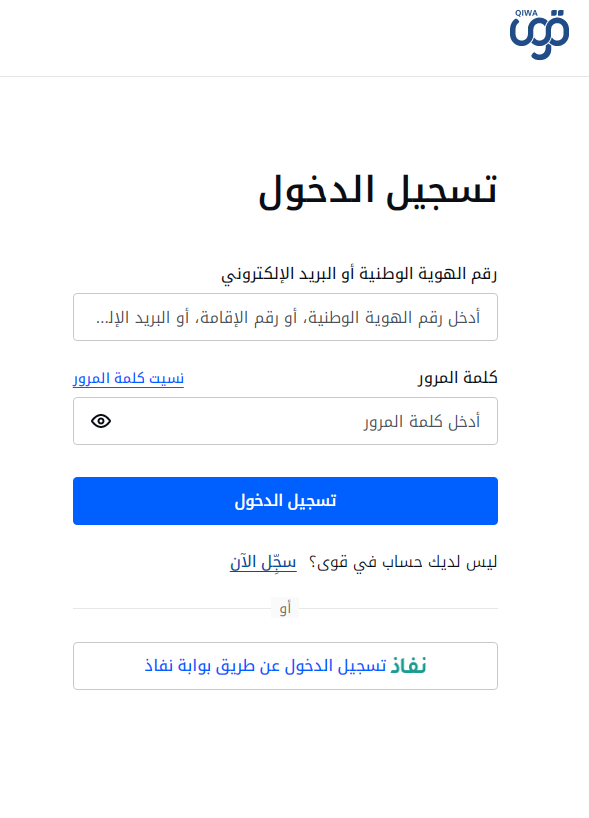Screen dimensions: 589x818
Task: Open the سجّل الآن registration link
Action: click(x=263, y=562)
